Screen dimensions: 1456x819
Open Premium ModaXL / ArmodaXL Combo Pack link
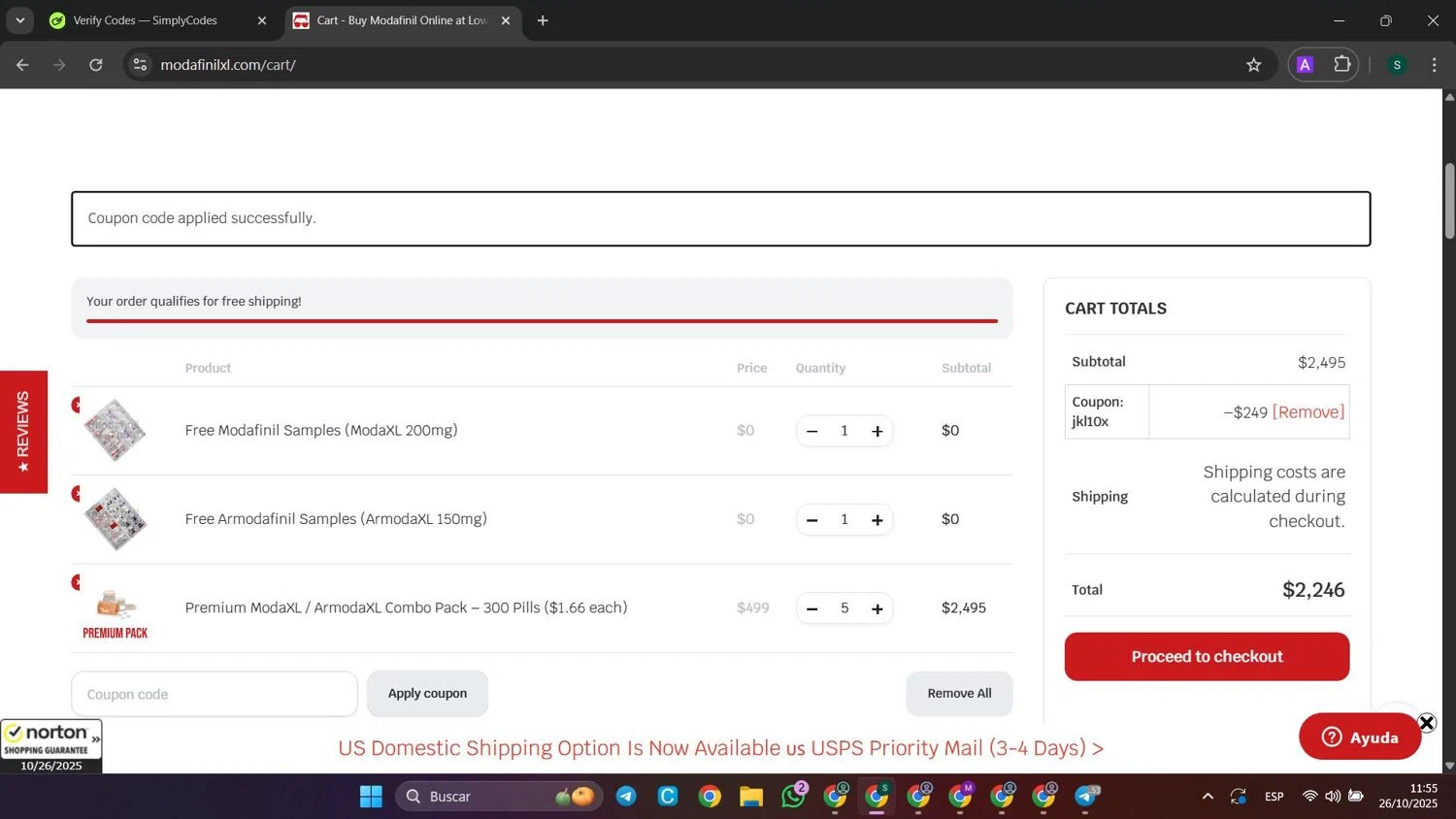[406, 607]
